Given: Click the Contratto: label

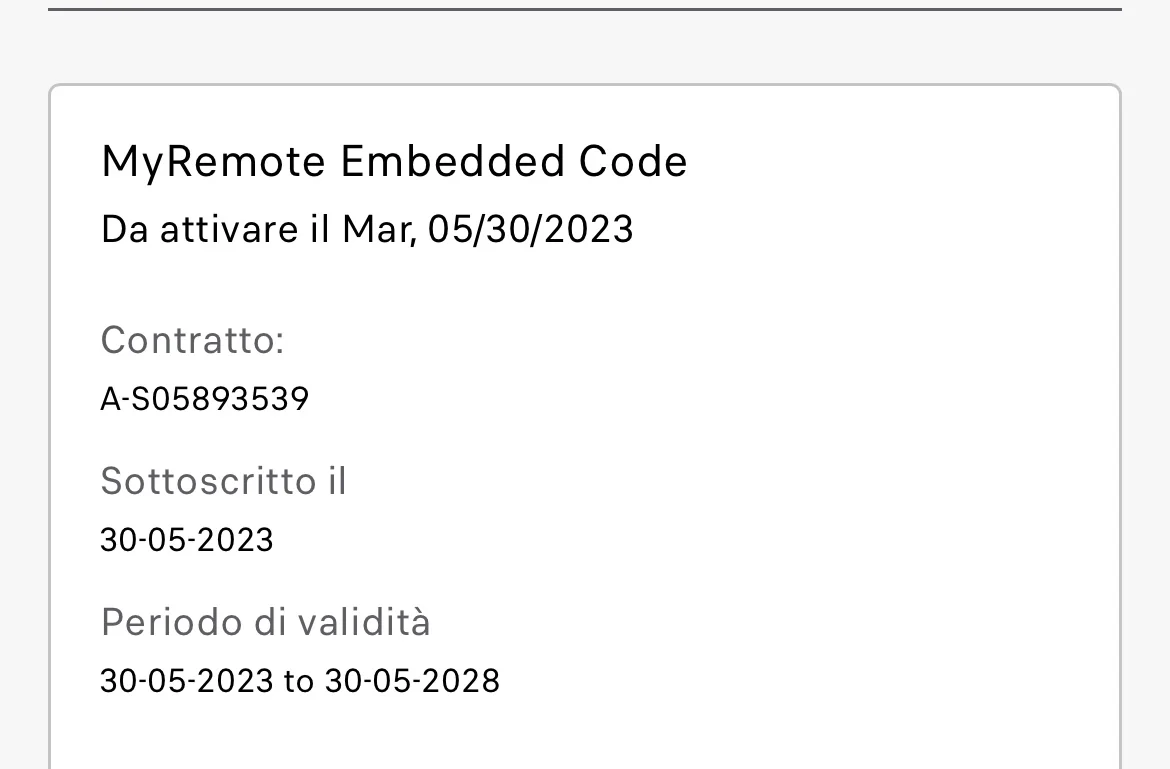Looking at the screenshot, I should point(192,340).
